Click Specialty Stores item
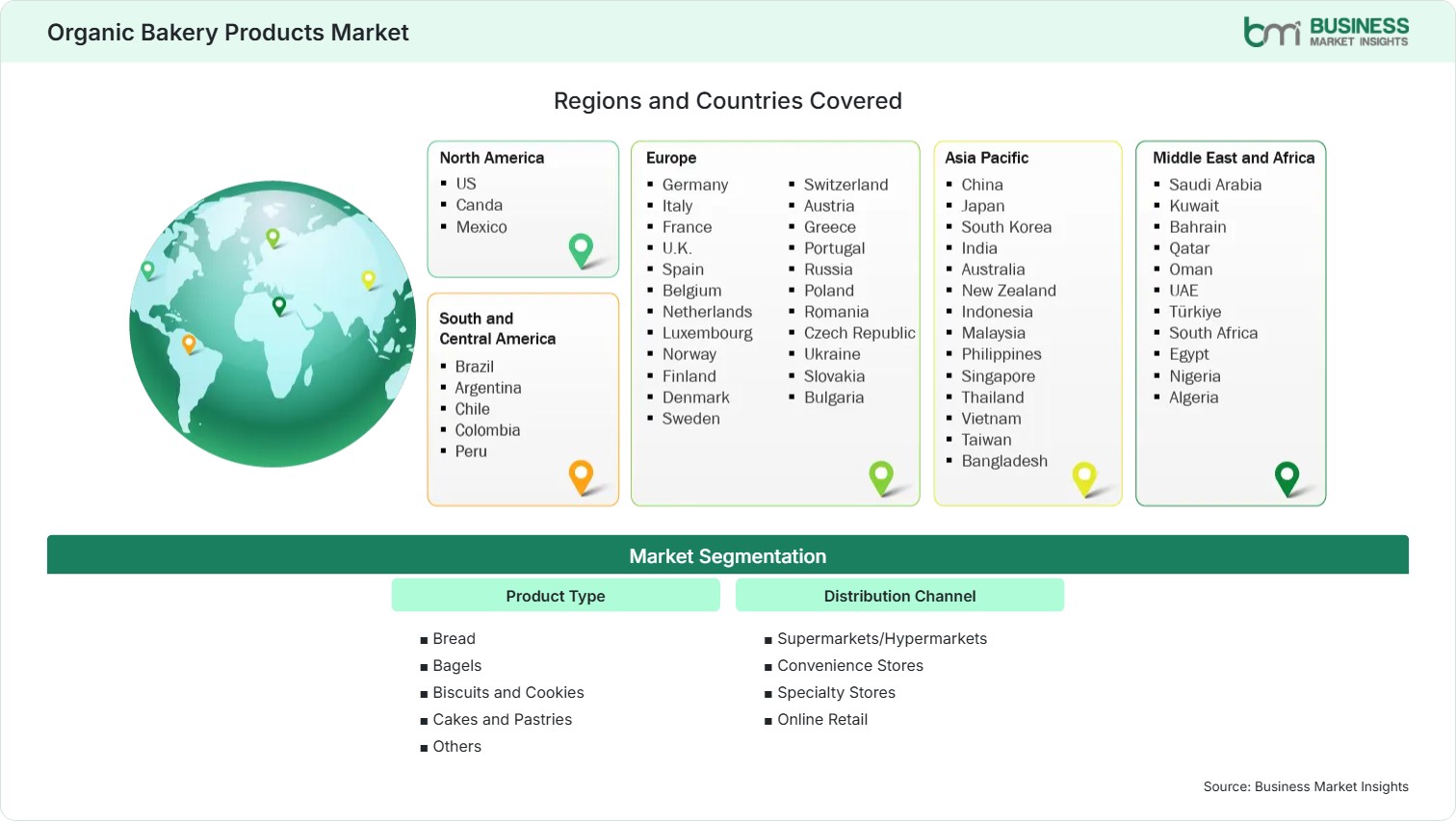 837,693
